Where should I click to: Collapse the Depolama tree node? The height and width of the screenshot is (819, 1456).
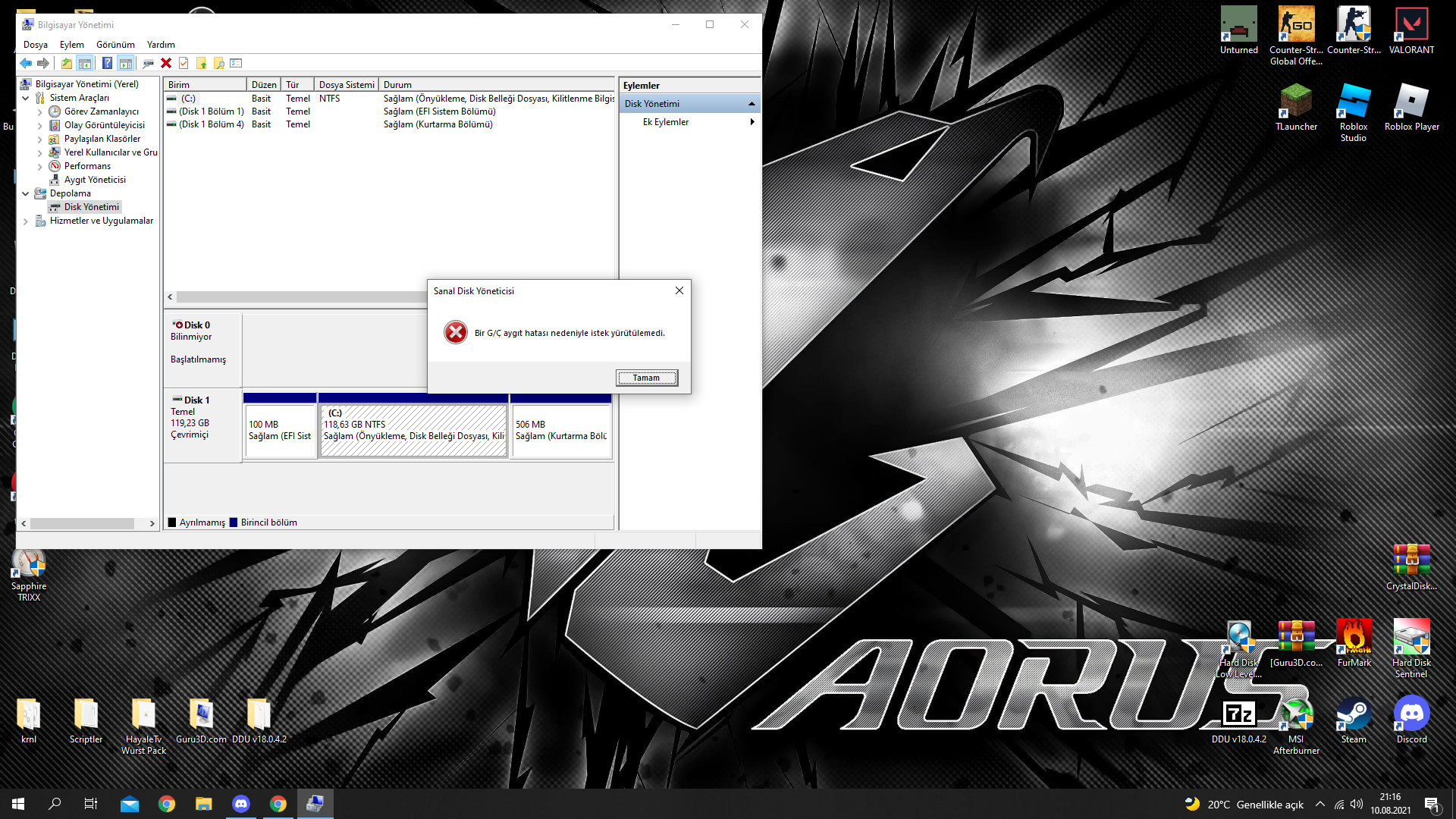(x=26, y=193)
